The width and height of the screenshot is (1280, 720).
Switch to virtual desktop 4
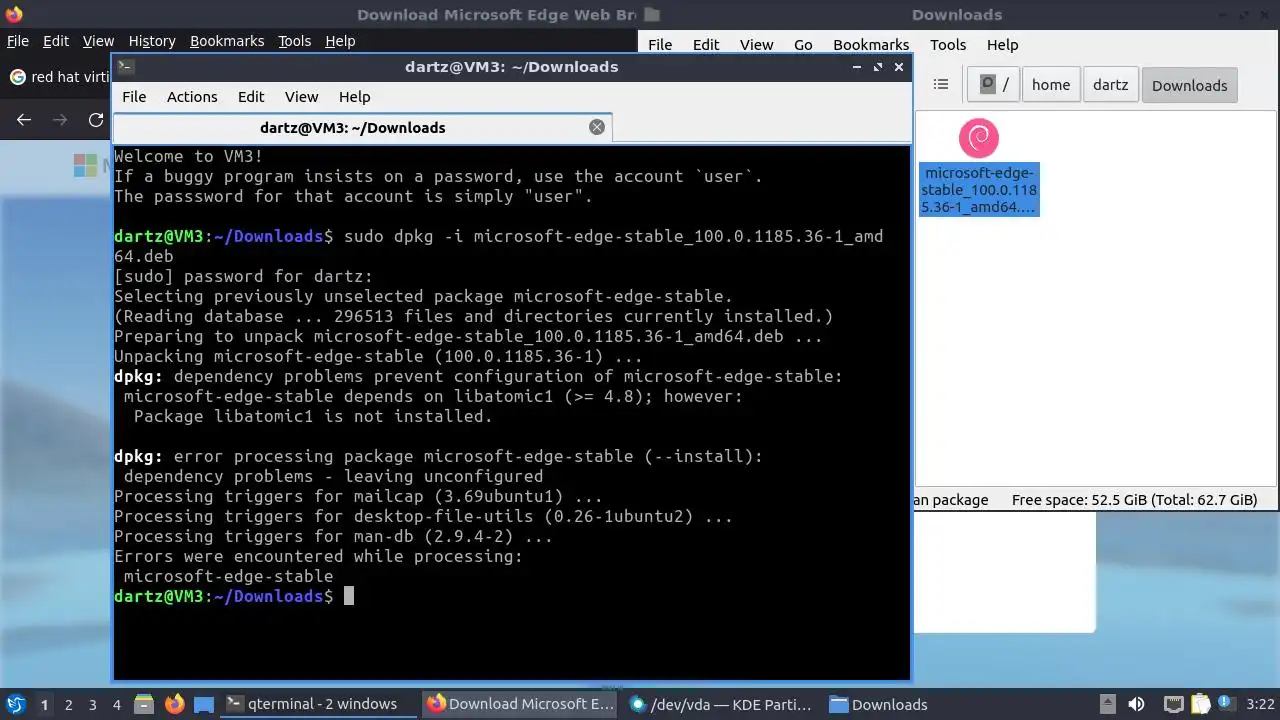coord(116,704)
